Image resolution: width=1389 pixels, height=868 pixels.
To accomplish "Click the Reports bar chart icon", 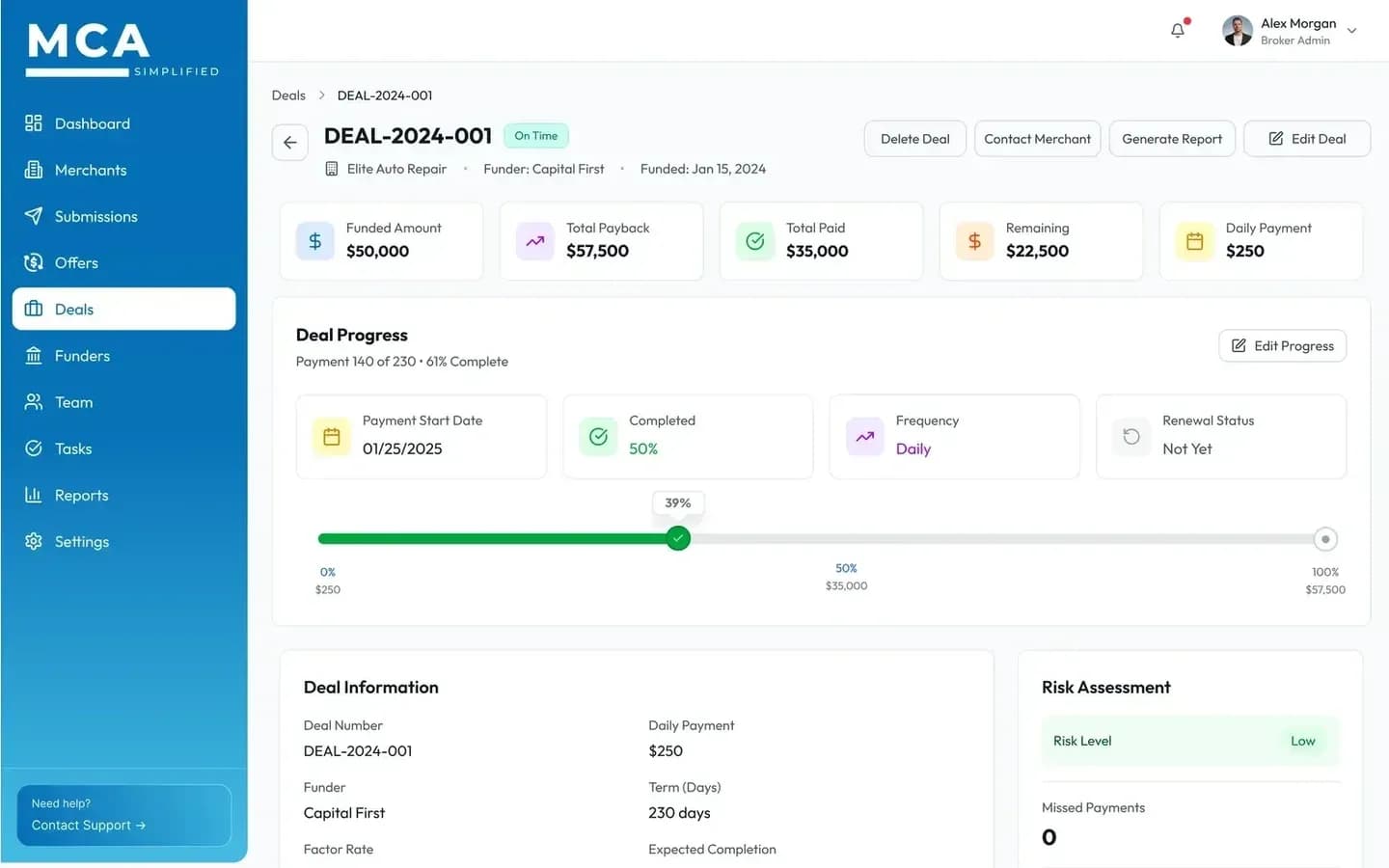I will [34, 495].
